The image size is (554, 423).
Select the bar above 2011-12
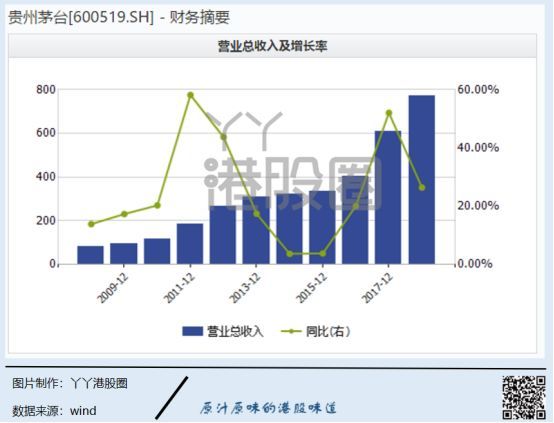point(190,243)
